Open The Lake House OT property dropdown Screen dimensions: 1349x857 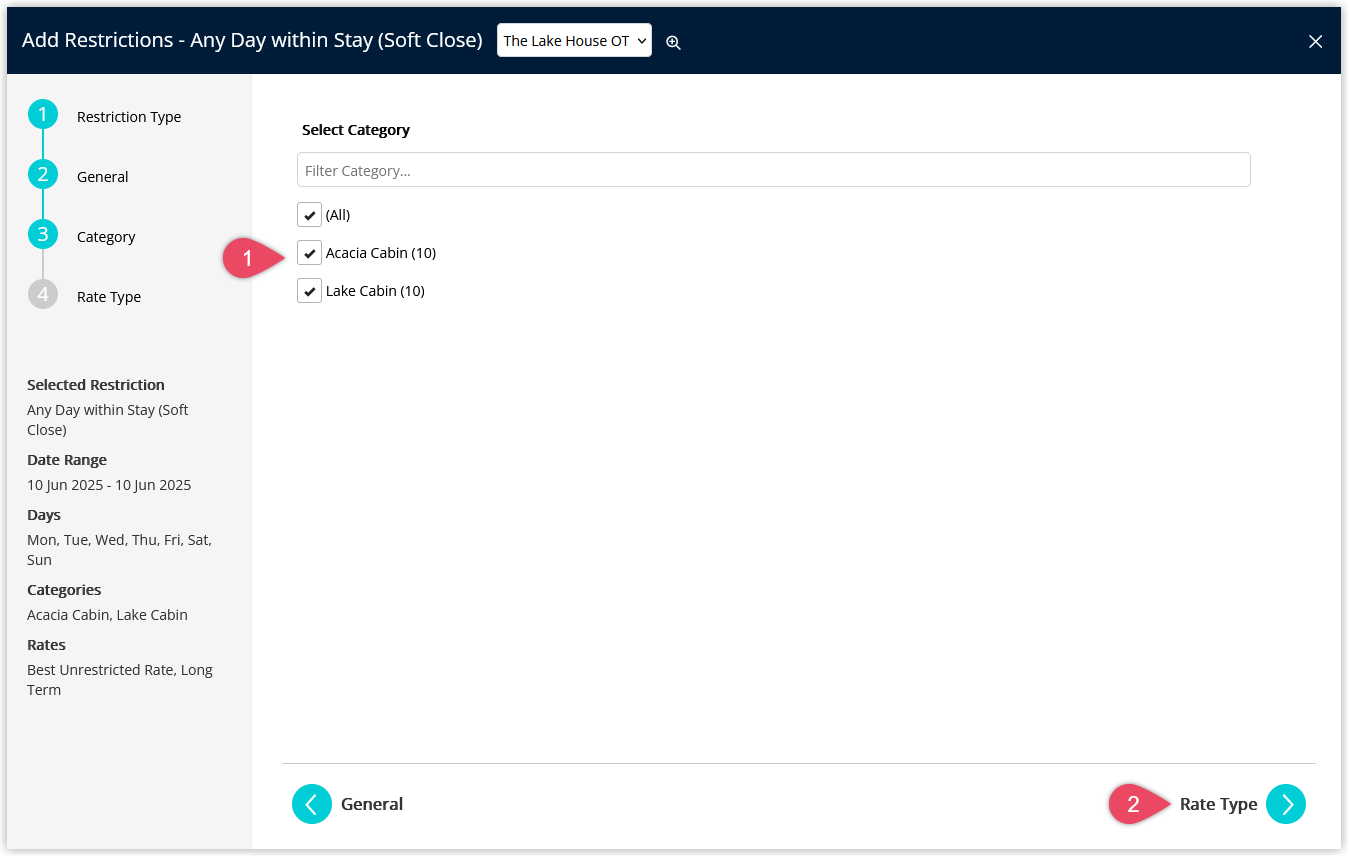tap(574, 41)
